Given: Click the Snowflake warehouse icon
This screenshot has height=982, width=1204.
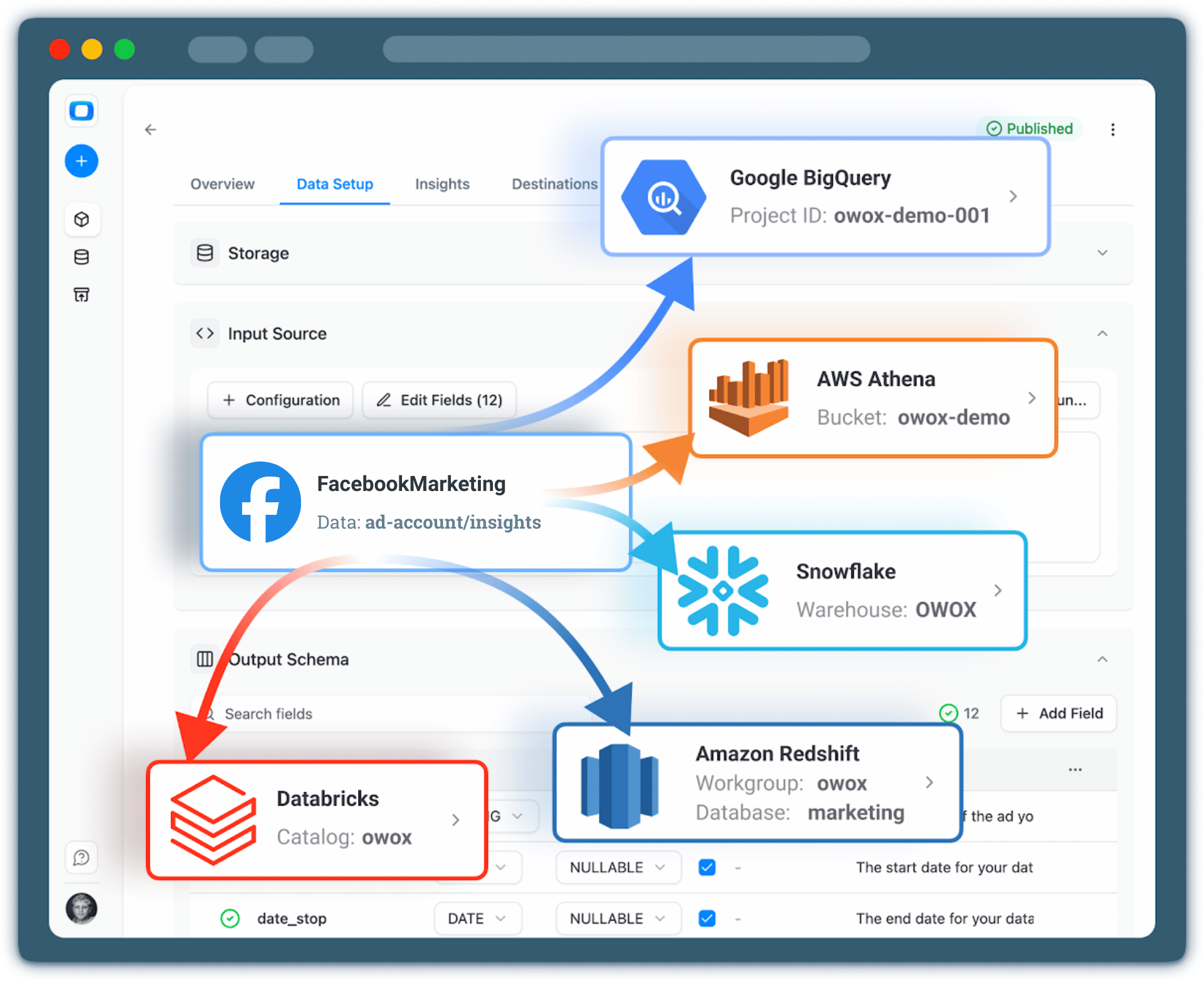Looking at the screenshot, I should point(722,589).
